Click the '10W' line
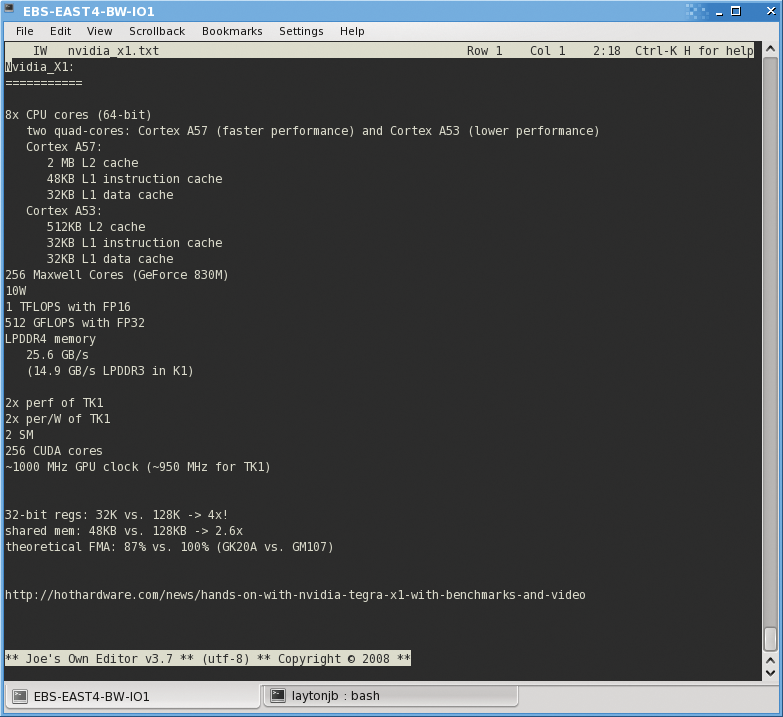 pos(16,290)
